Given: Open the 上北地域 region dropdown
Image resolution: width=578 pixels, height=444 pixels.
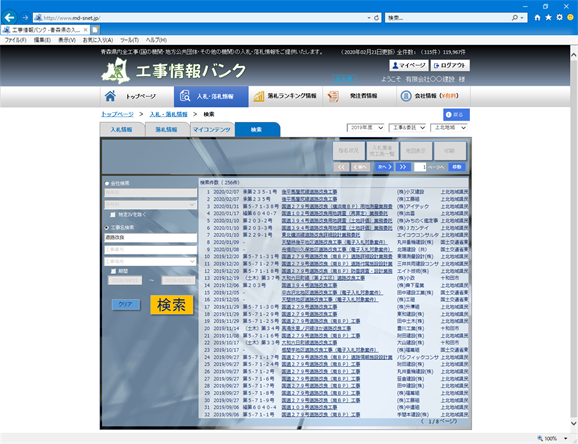Looking at the screenshot, I should (449, 128).
